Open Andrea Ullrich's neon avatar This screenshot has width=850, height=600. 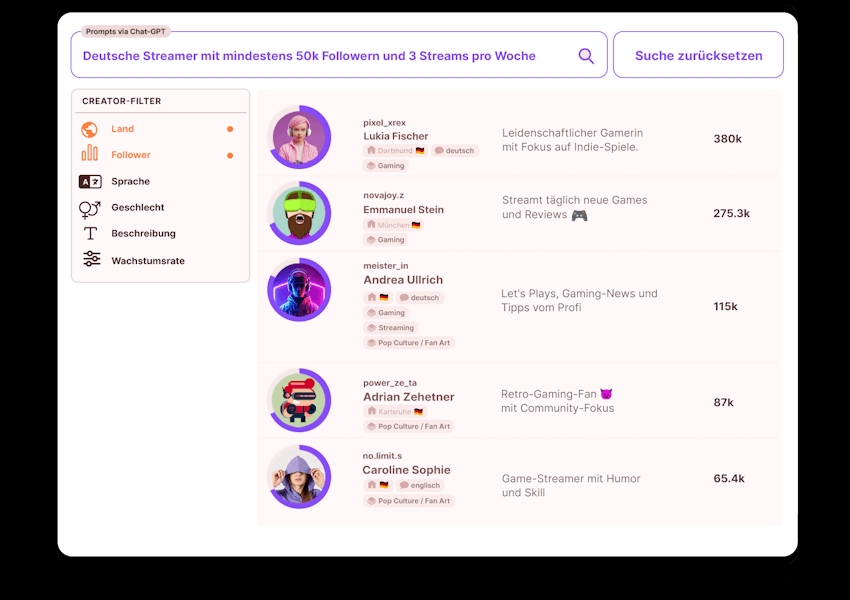[x=299, y=290]
